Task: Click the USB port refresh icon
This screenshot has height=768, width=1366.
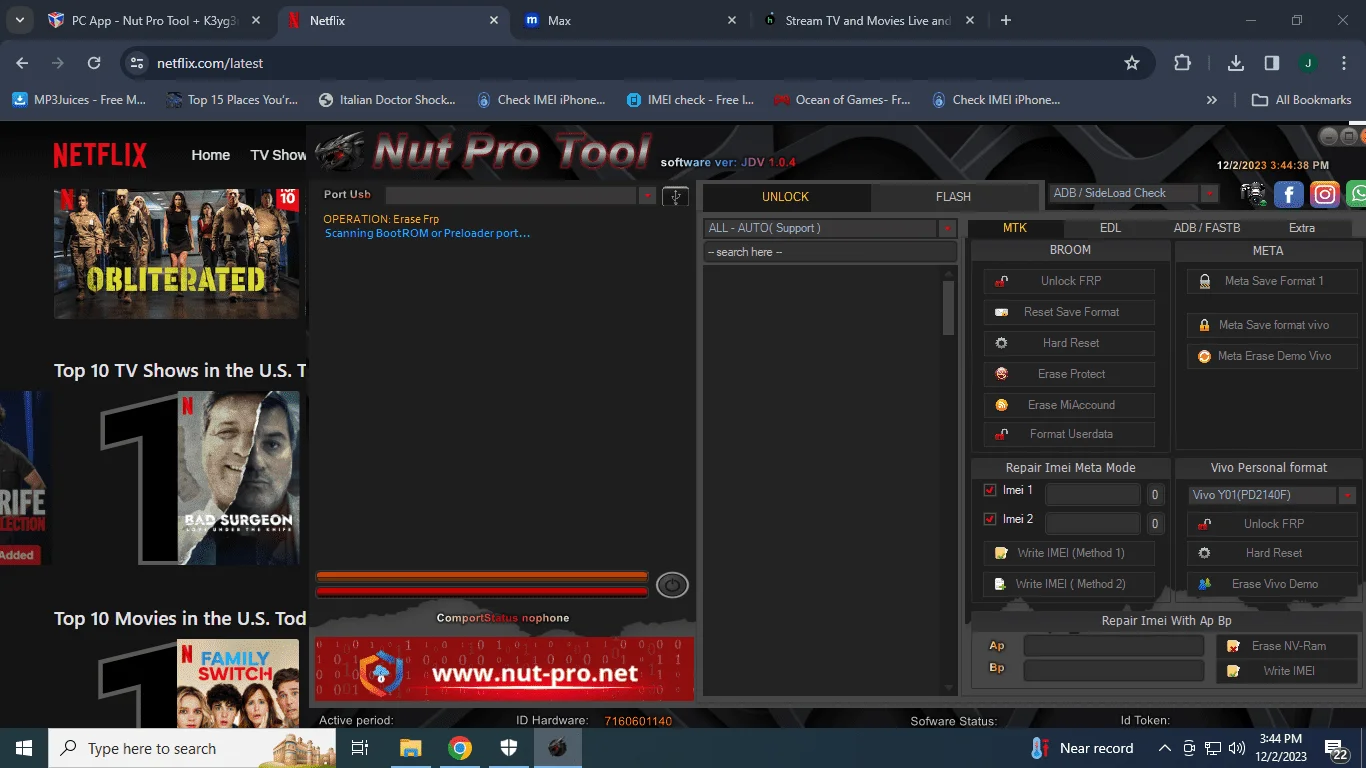Action: tap(675, 196)
